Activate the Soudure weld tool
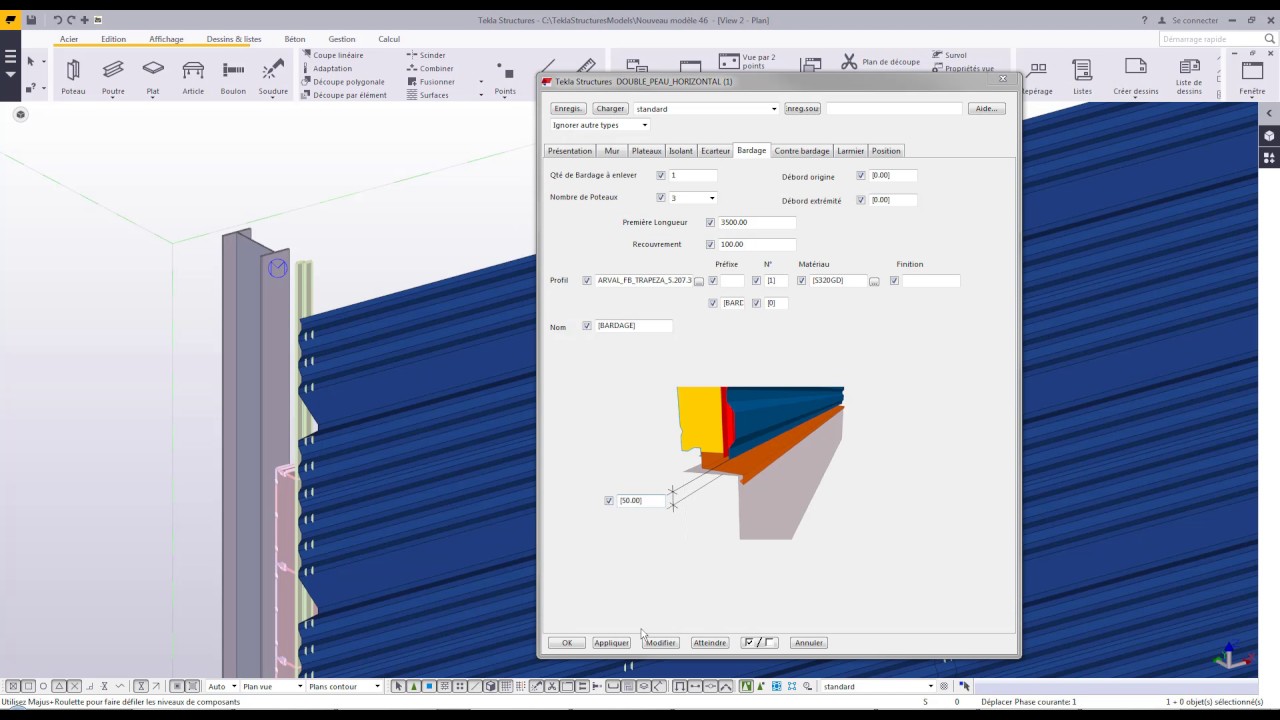1280x720 pixels. coord(273,76)
